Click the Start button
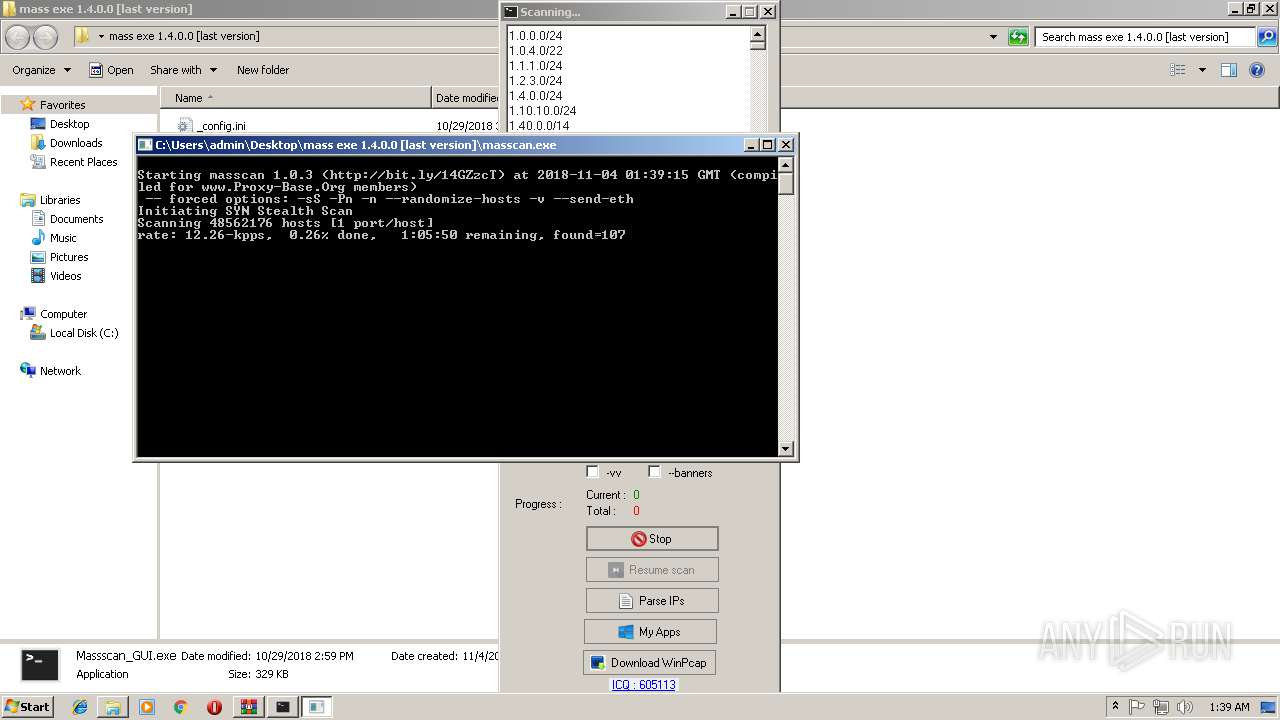Viewport: 1280px width, 720px height. pos(27,707)
